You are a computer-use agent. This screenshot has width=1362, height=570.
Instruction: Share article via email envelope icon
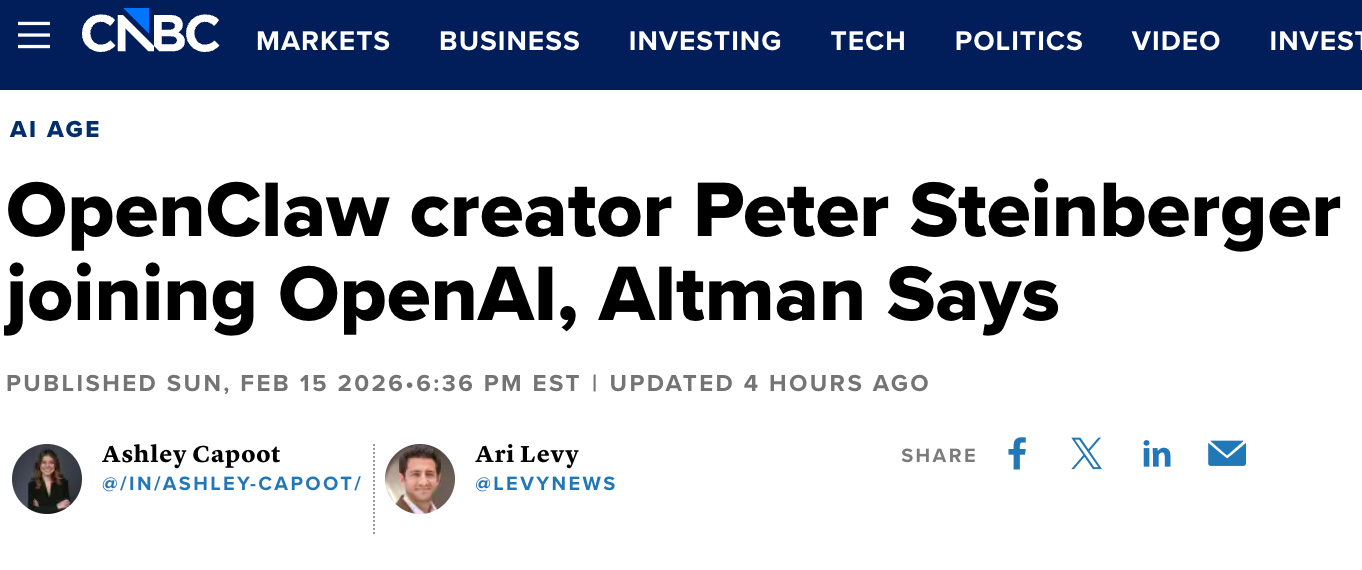click(1226, 454)
